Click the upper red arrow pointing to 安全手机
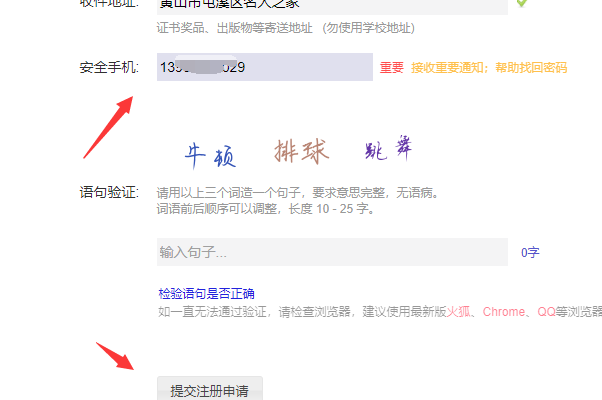The height and width of the screenshot is (400, 602). [x=108, y=127]
